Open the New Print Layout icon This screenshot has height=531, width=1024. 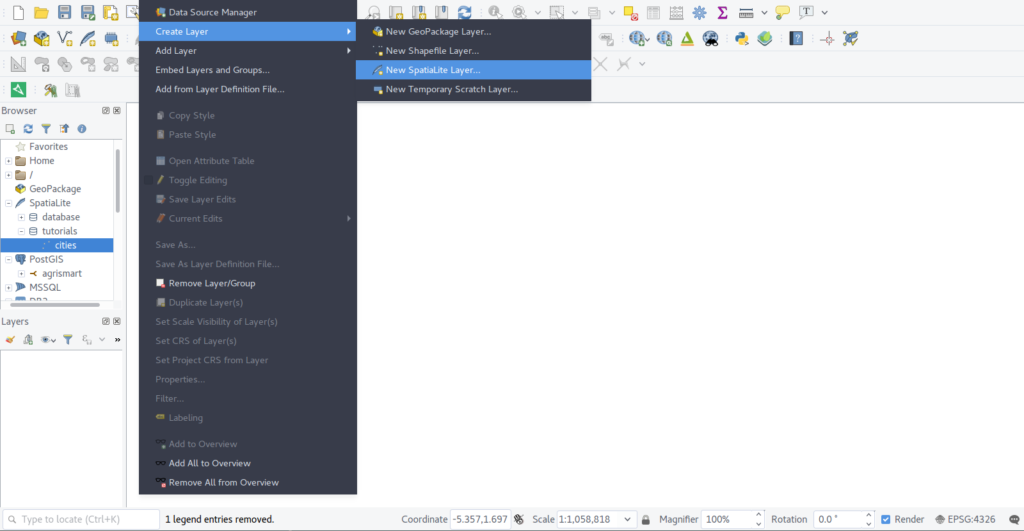[x=110, y=12]
